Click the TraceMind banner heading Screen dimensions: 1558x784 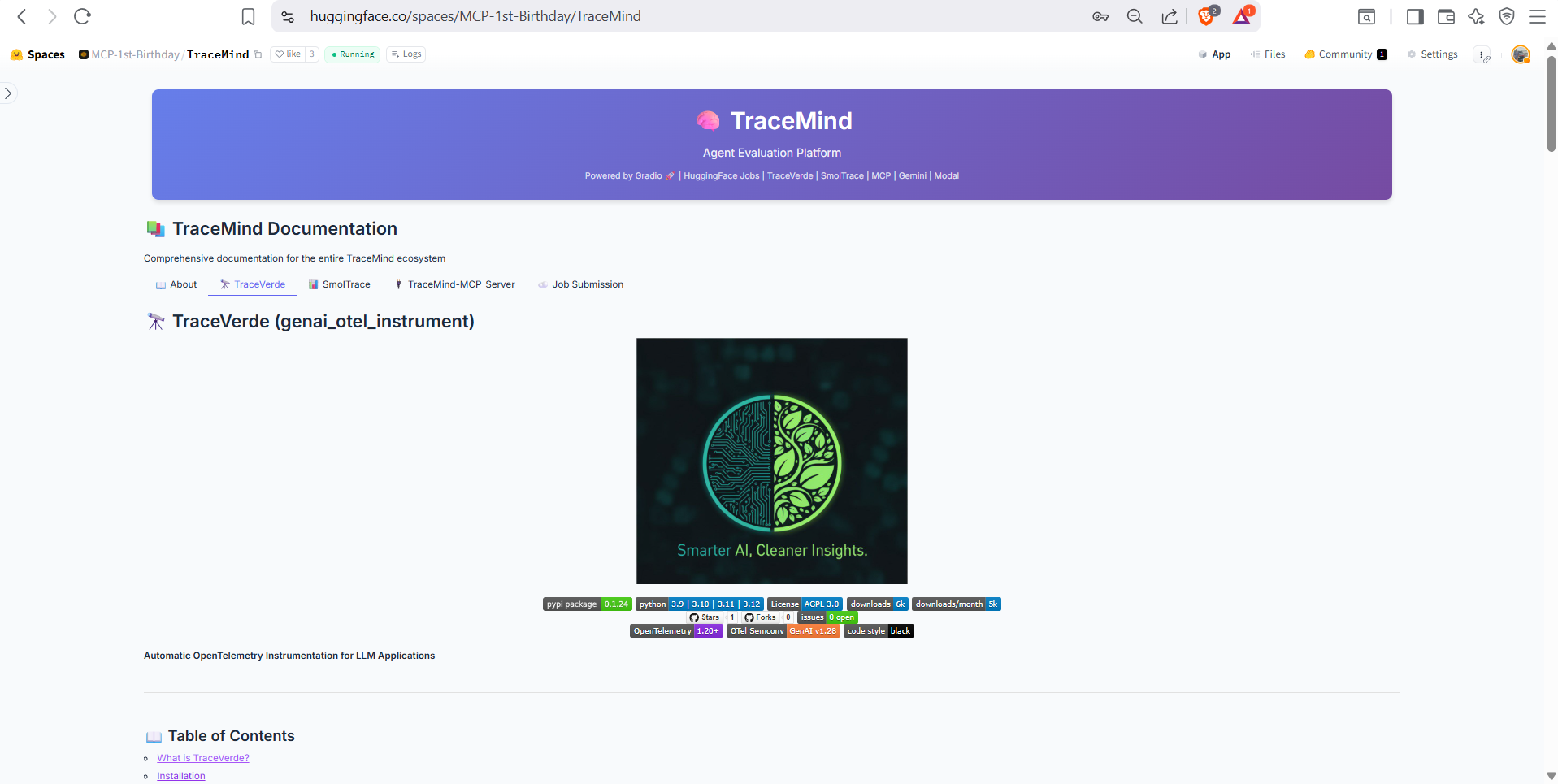click(x=791, y=121)
